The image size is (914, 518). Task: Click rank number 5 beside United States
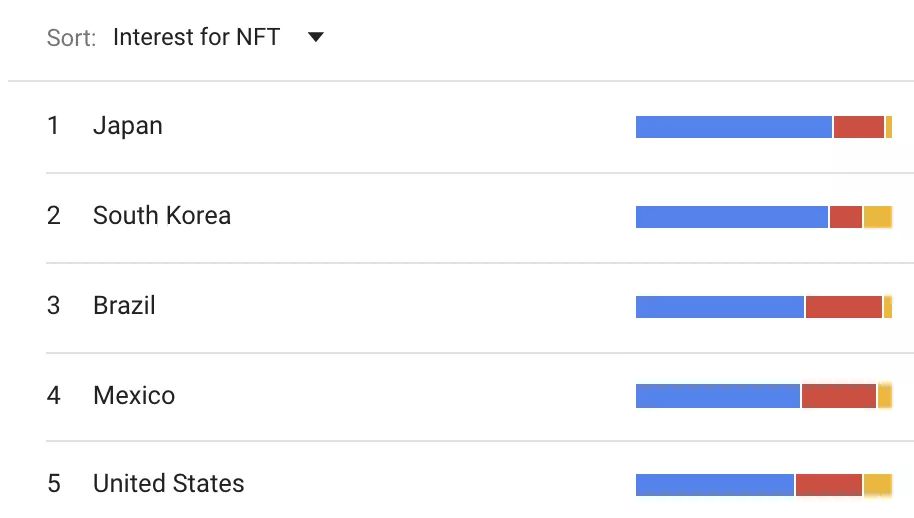click(x=54, y=484)
